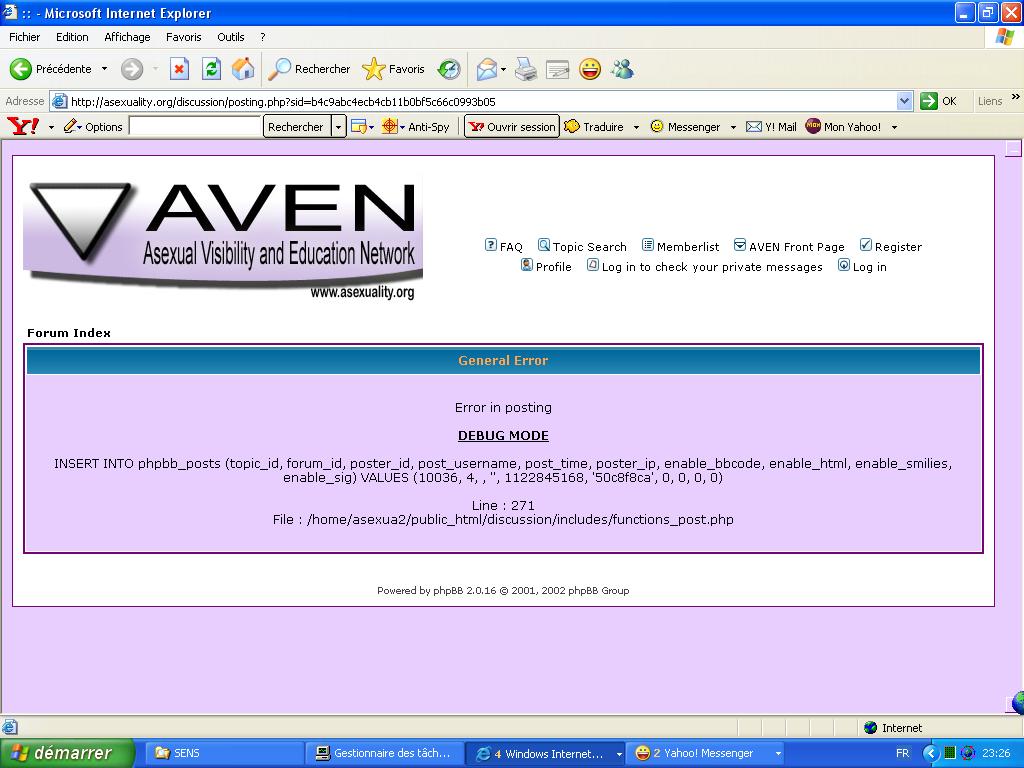Screen dimensions: 1024x768
Task: Refresh the page with the green arrows icon
Action: [x=212, y=69]
